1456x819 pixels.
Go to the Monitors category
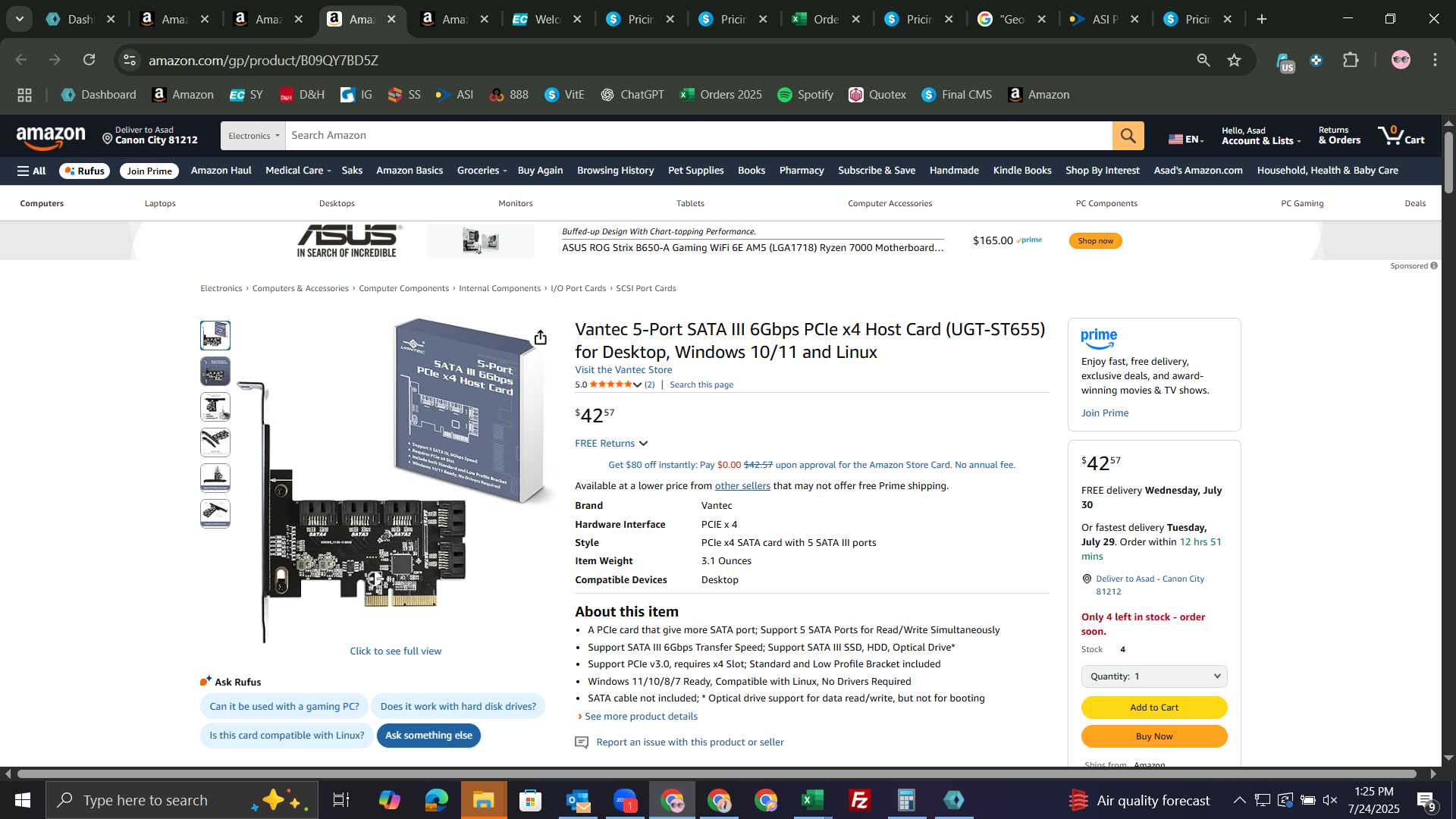tap(516, 203)
